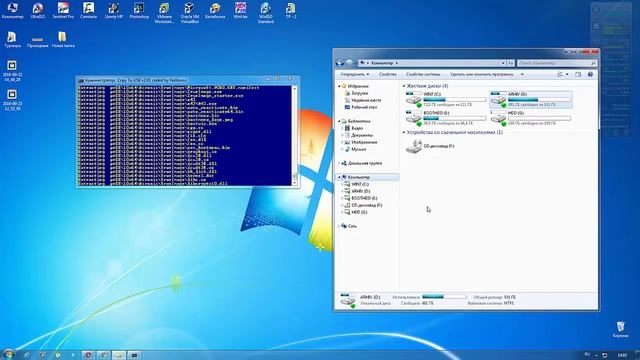Viewport: 640px width, 360px height.
Task: Open the UltraISO desktop shortcut
Action: pyautogui.click(x=38, y=10)
